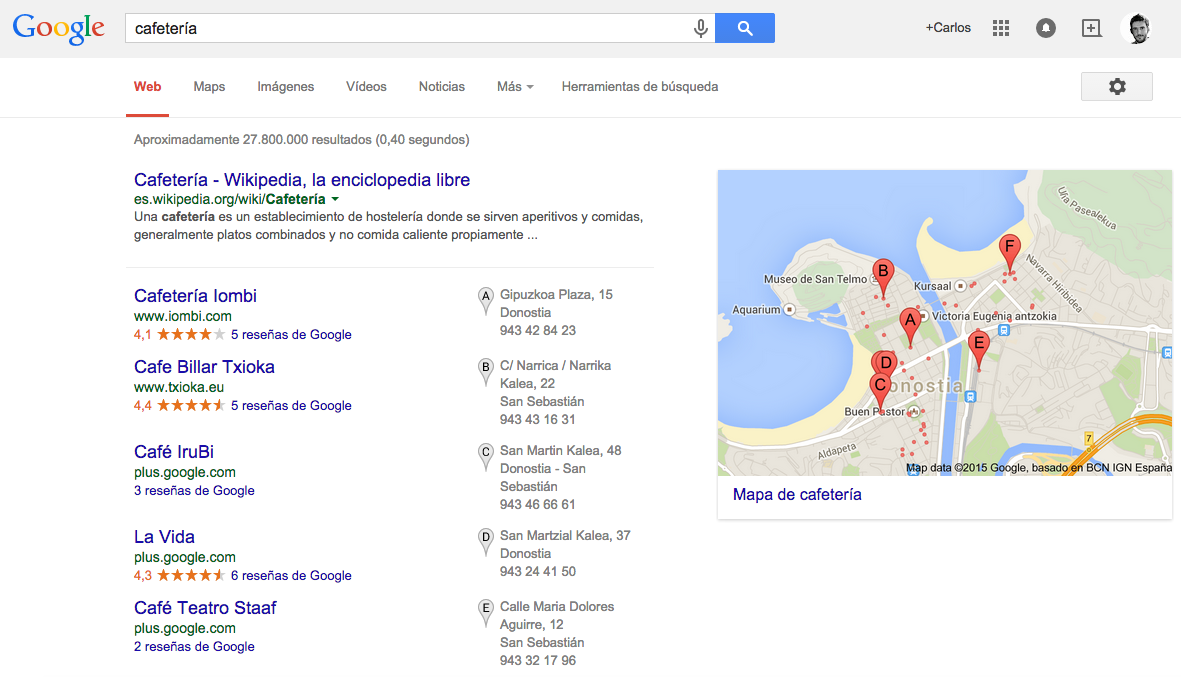This screenshot has height=677, width=1181.
Task: Click the results count text
Action: (x=301, y=139)
